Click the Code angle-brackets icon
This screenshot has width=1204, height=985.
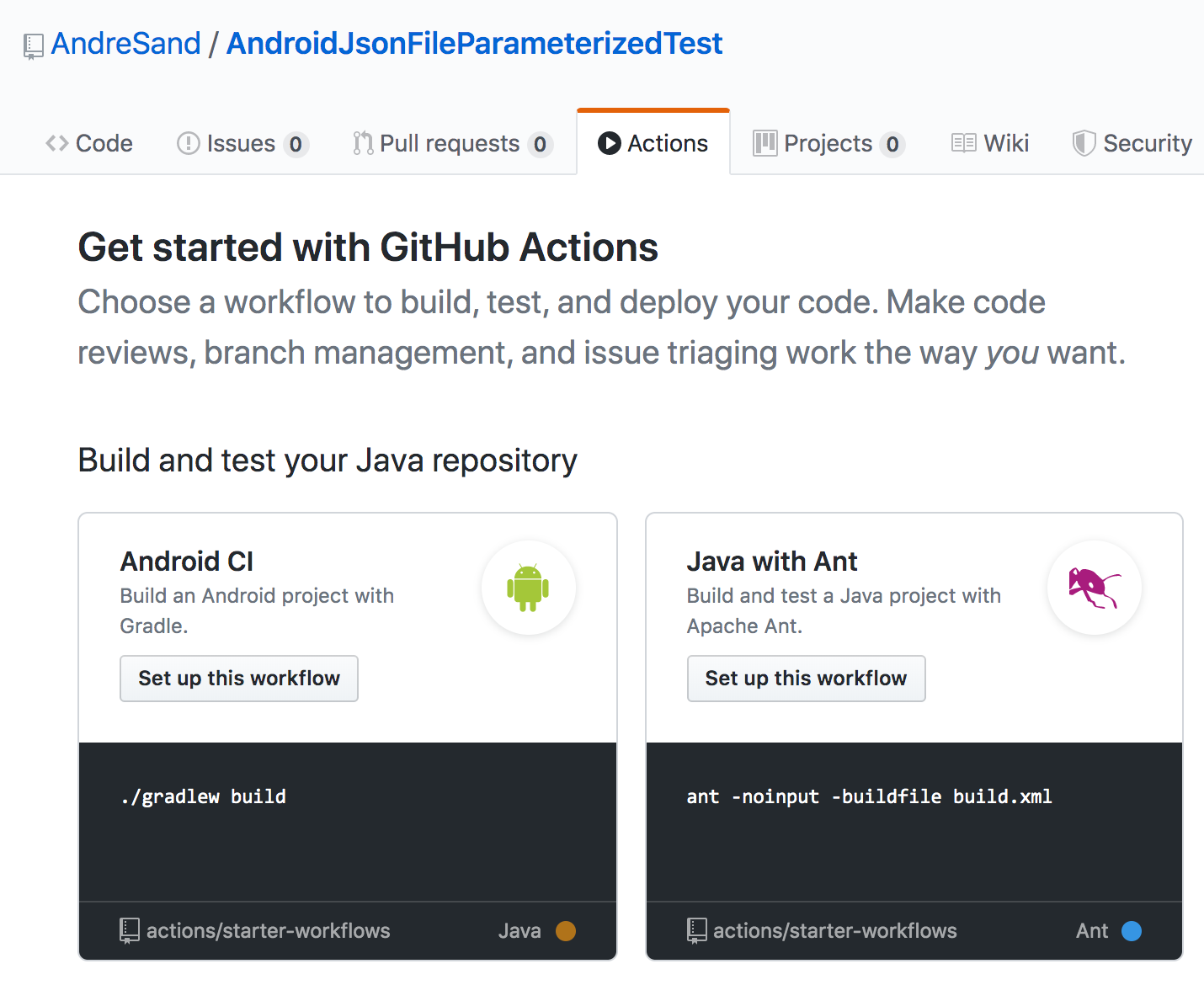pyautogui.click(x=57, y=143)
